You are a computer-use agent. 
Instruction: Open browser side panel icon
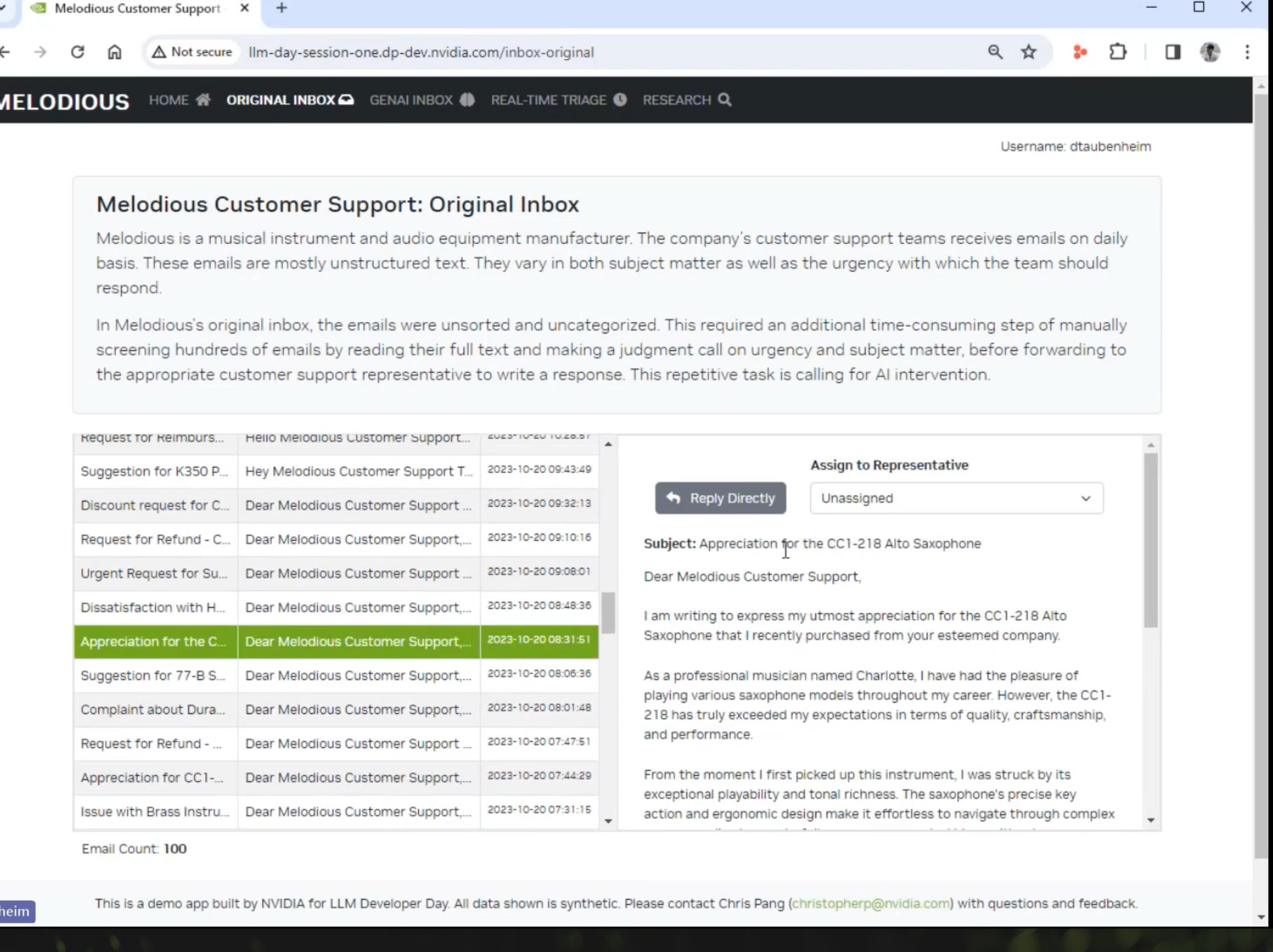tap(1173, 52)
